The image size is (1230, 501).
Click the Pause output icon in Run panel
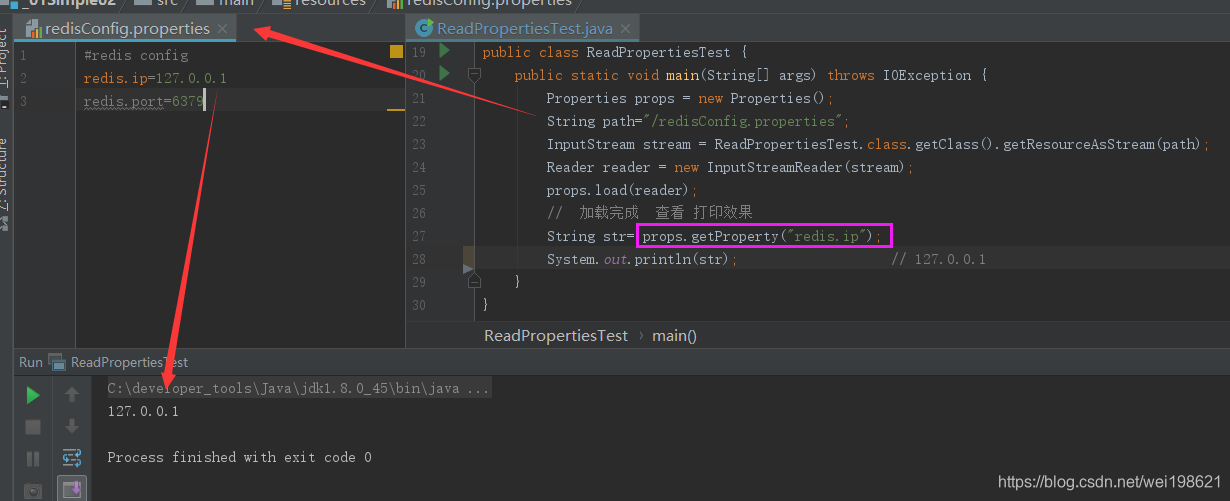tap(33, 459)
